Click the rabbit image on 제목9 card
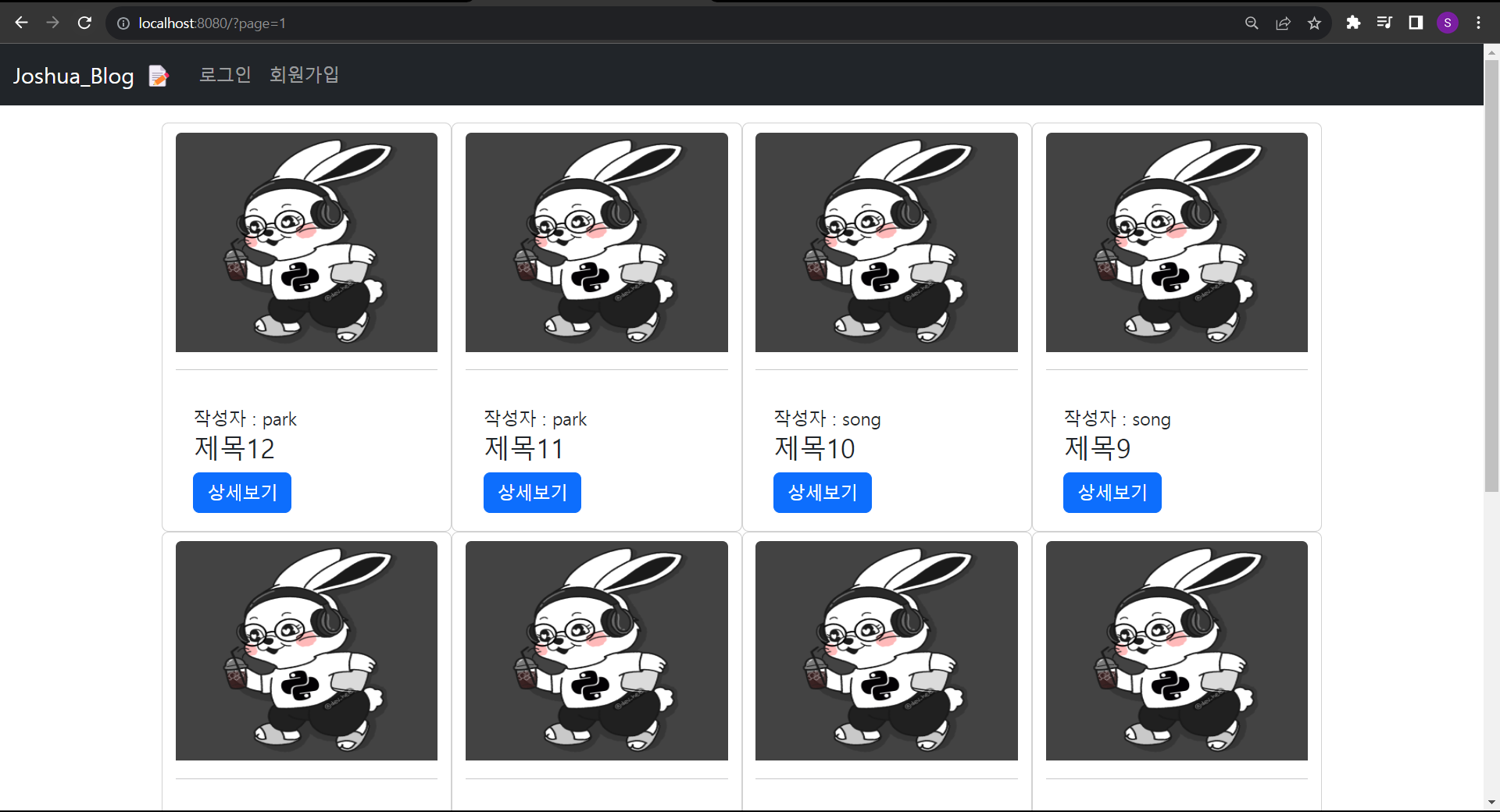Screen dimensions: 1500x812 click(x=1177, y=242)
